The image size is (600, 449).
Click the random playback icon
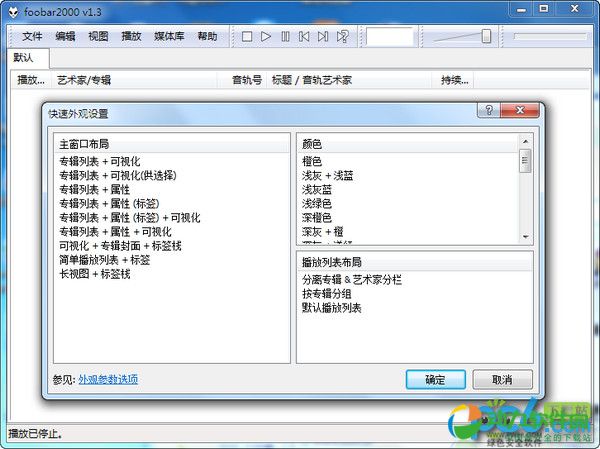coord(342,37)
